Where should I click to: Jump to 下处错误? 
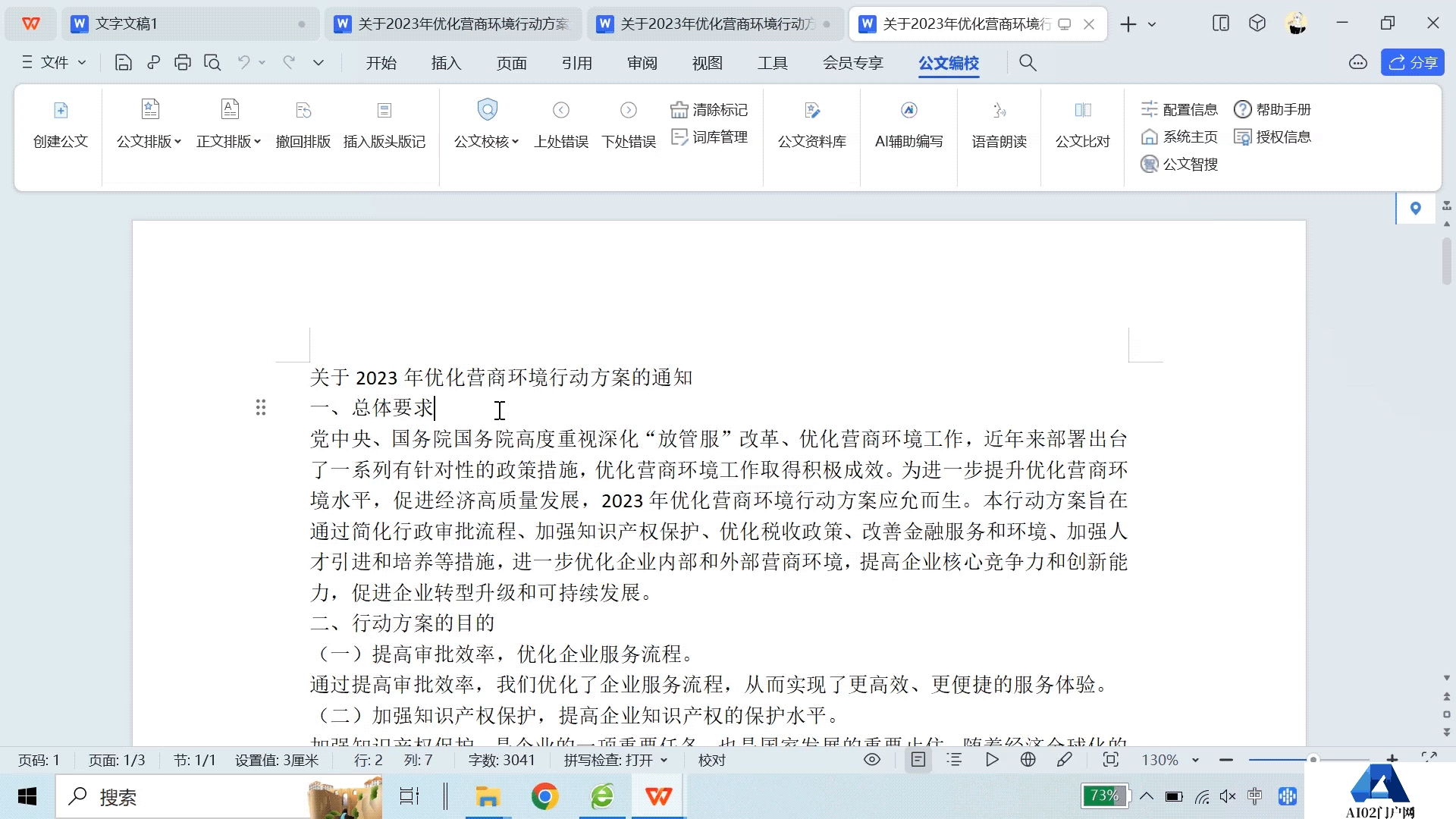tap(629, 126)
